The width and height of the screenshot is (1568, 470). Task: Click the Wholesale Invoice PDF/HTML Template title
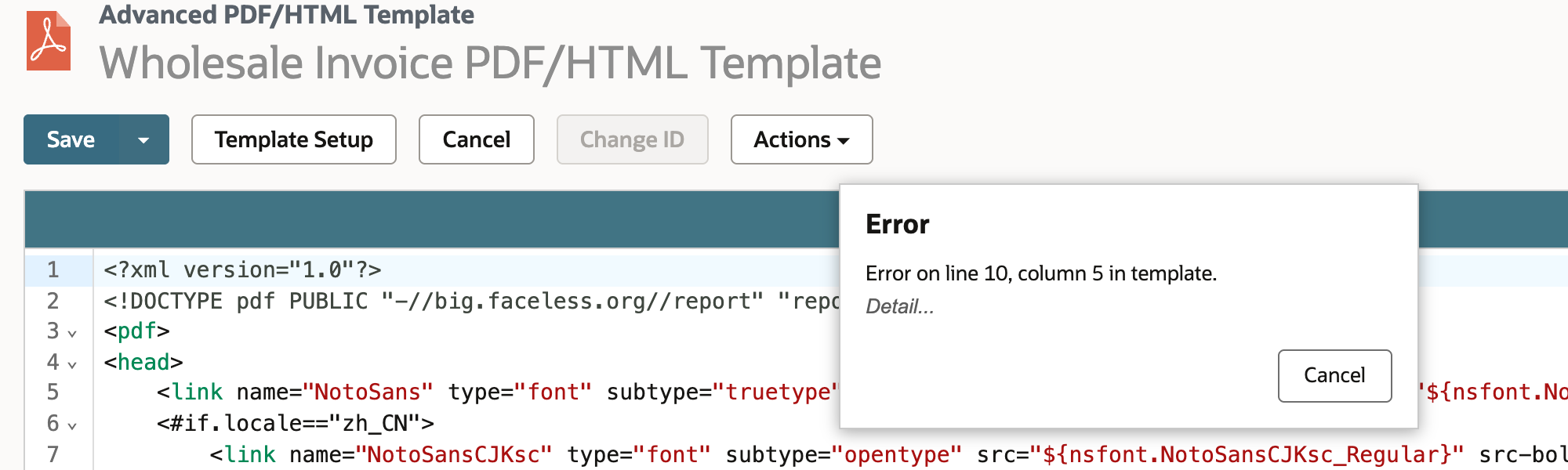click(490, 63)
